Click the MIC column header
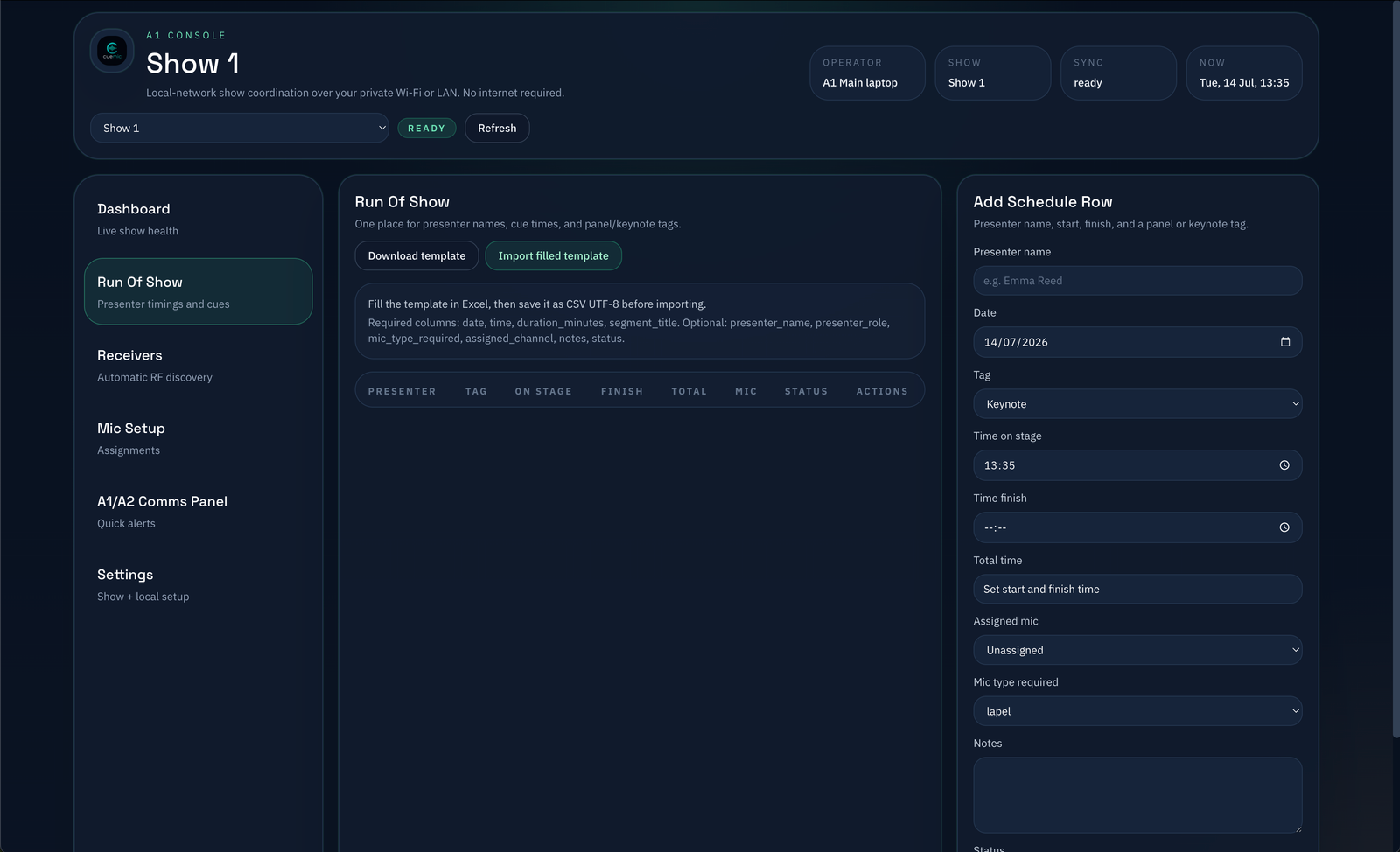This screenshot has width=1400, height=852. click(745, 391)
